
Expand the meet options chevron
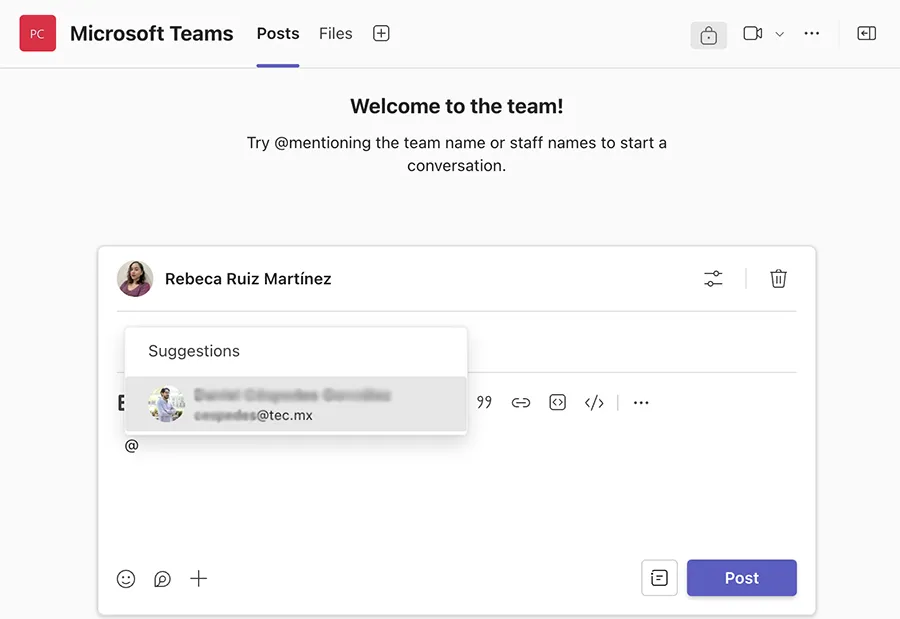tap(780, 34)
